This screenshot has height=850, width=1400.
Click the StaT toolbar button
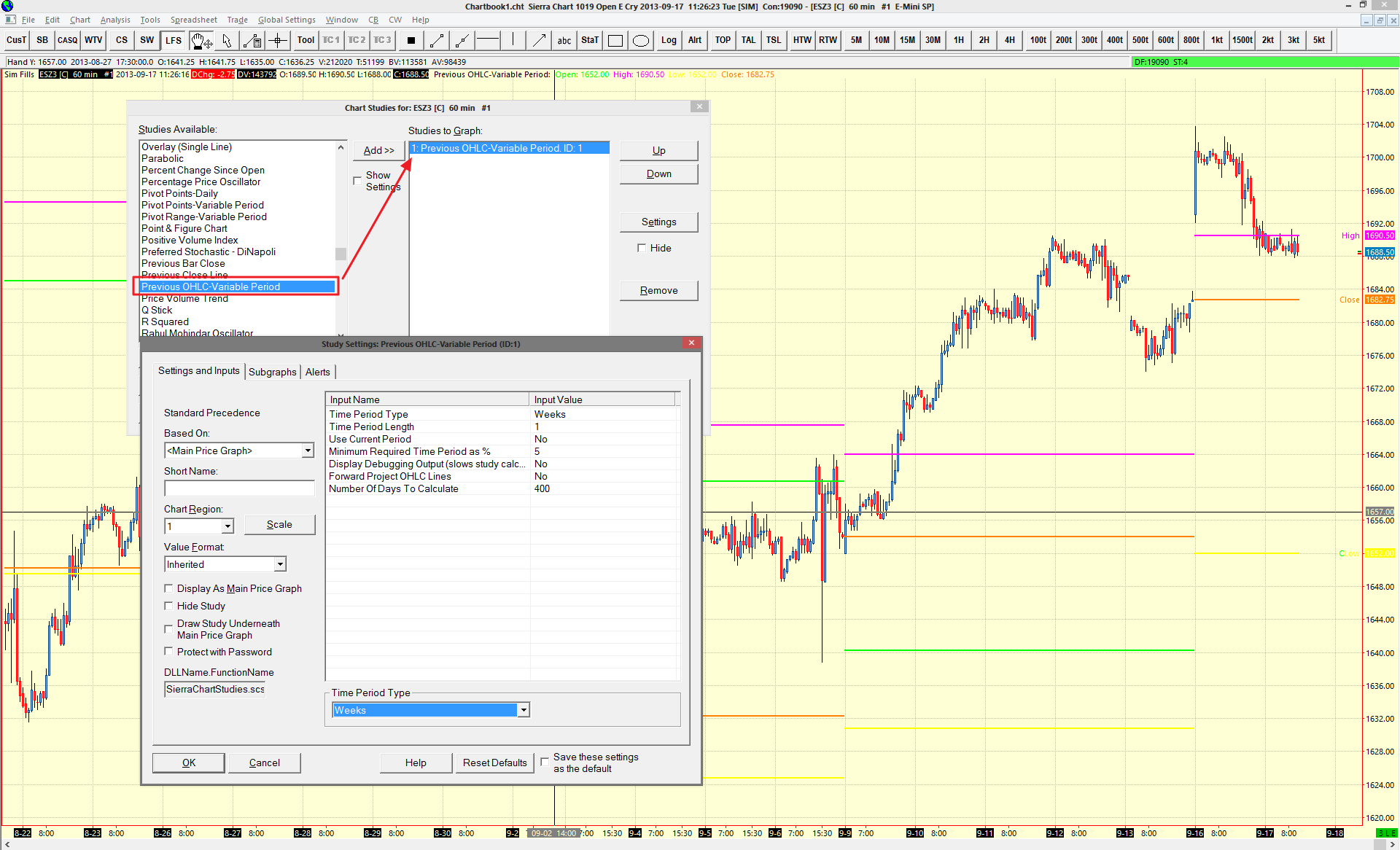click(x=590, y=40)
